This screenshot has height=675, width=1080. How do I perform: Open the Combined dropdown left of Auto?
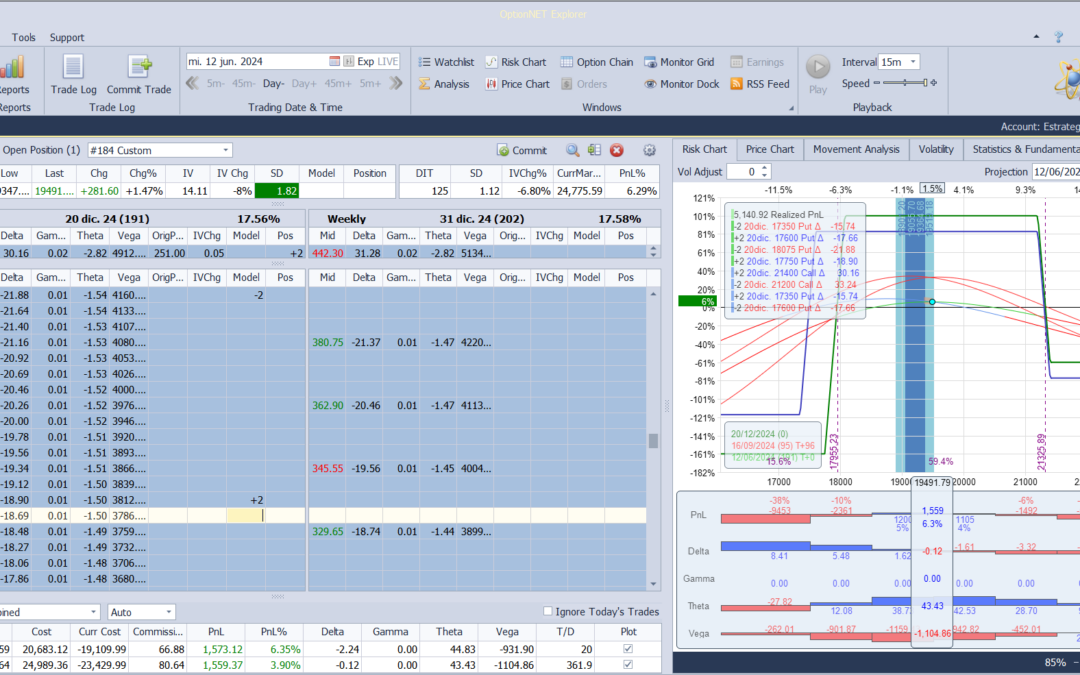click(94, 612)
